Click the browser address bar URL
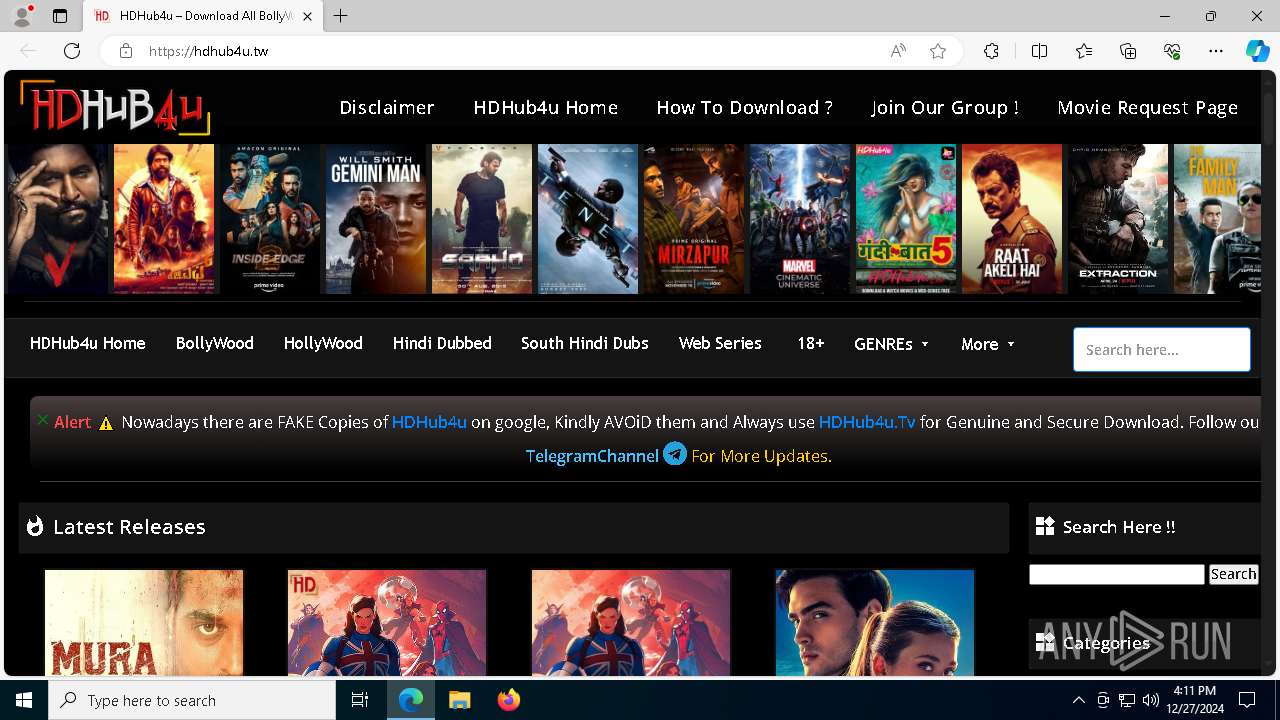 click(209, 51)
